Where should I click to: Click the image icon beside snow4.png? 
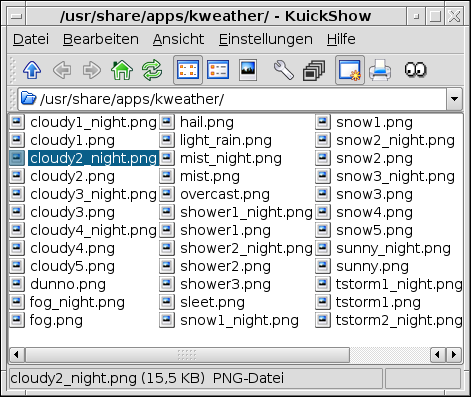(x=323, y=211)
